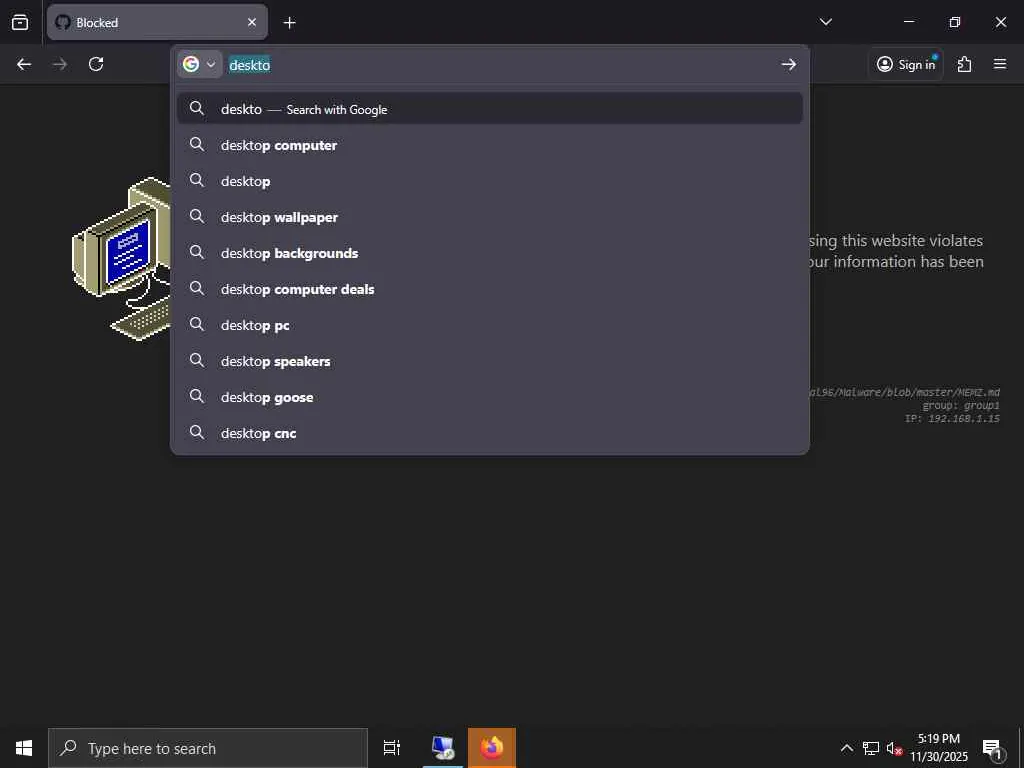Open the Firefox hamburger application menu
The width and height of the screenshot is (1024, 768).
click(x=1000, y=64)
